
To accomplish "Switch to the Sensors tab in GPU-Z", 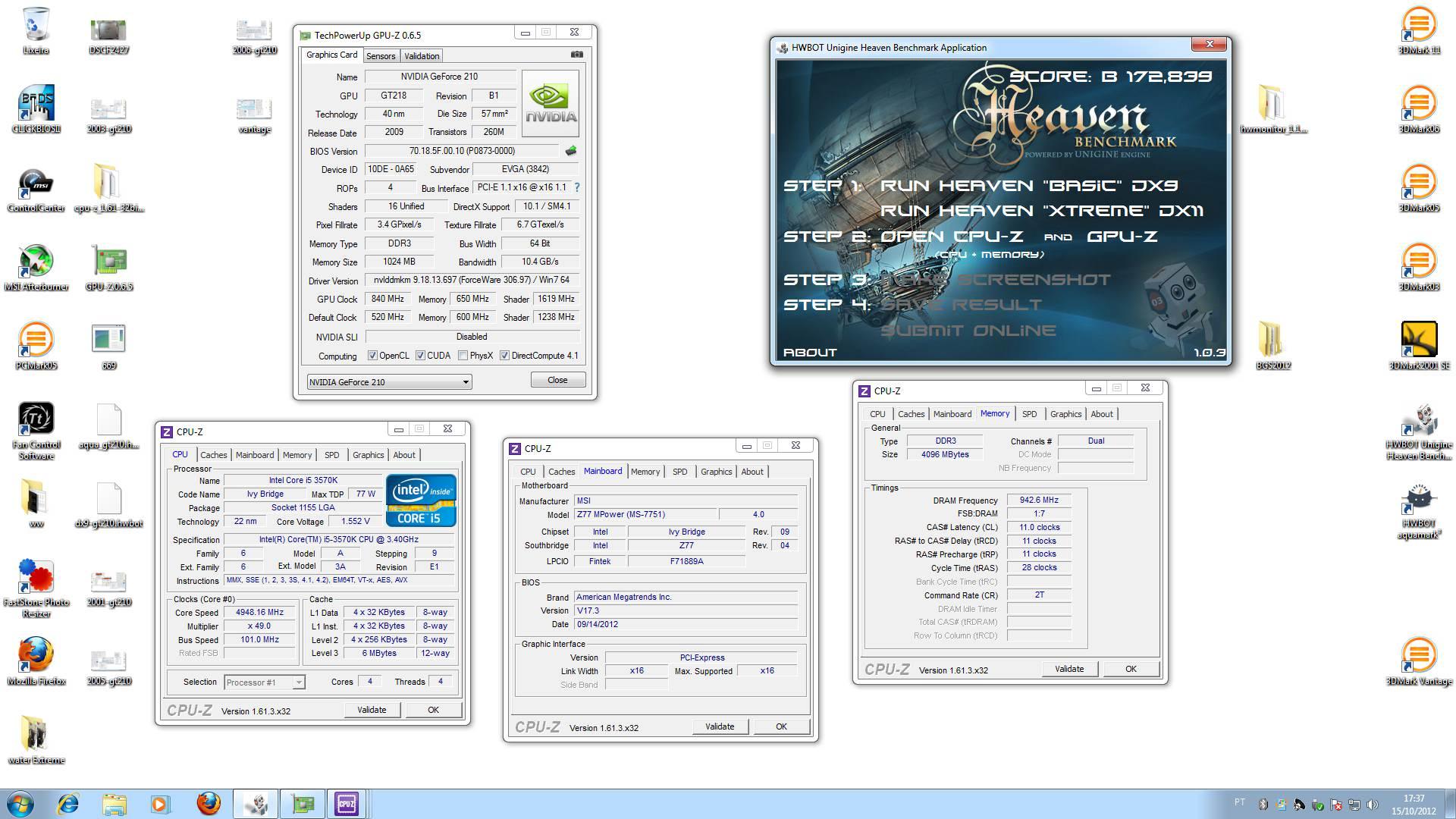I will pyautogui.click(x=381, y=56).
